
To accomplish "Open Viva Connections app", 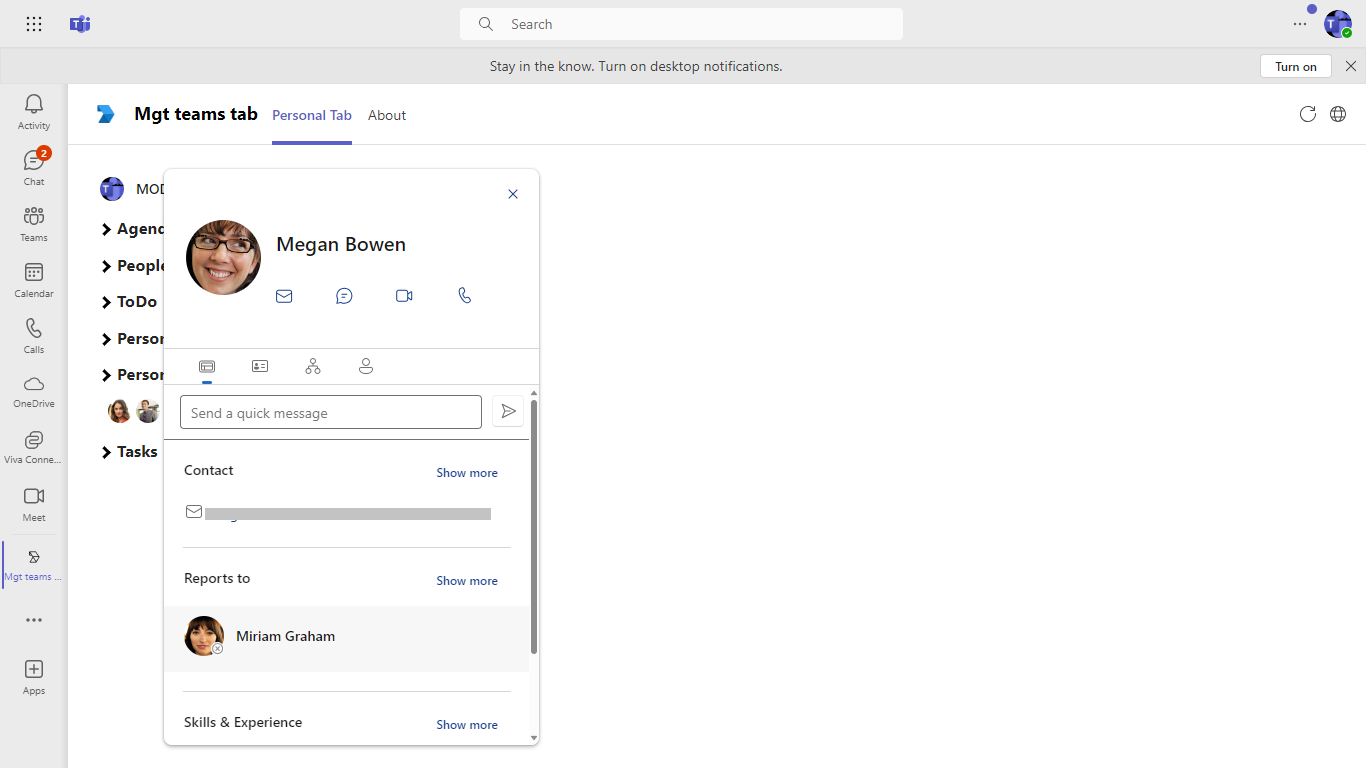I will pyautogui.click(x=34, y=448).
